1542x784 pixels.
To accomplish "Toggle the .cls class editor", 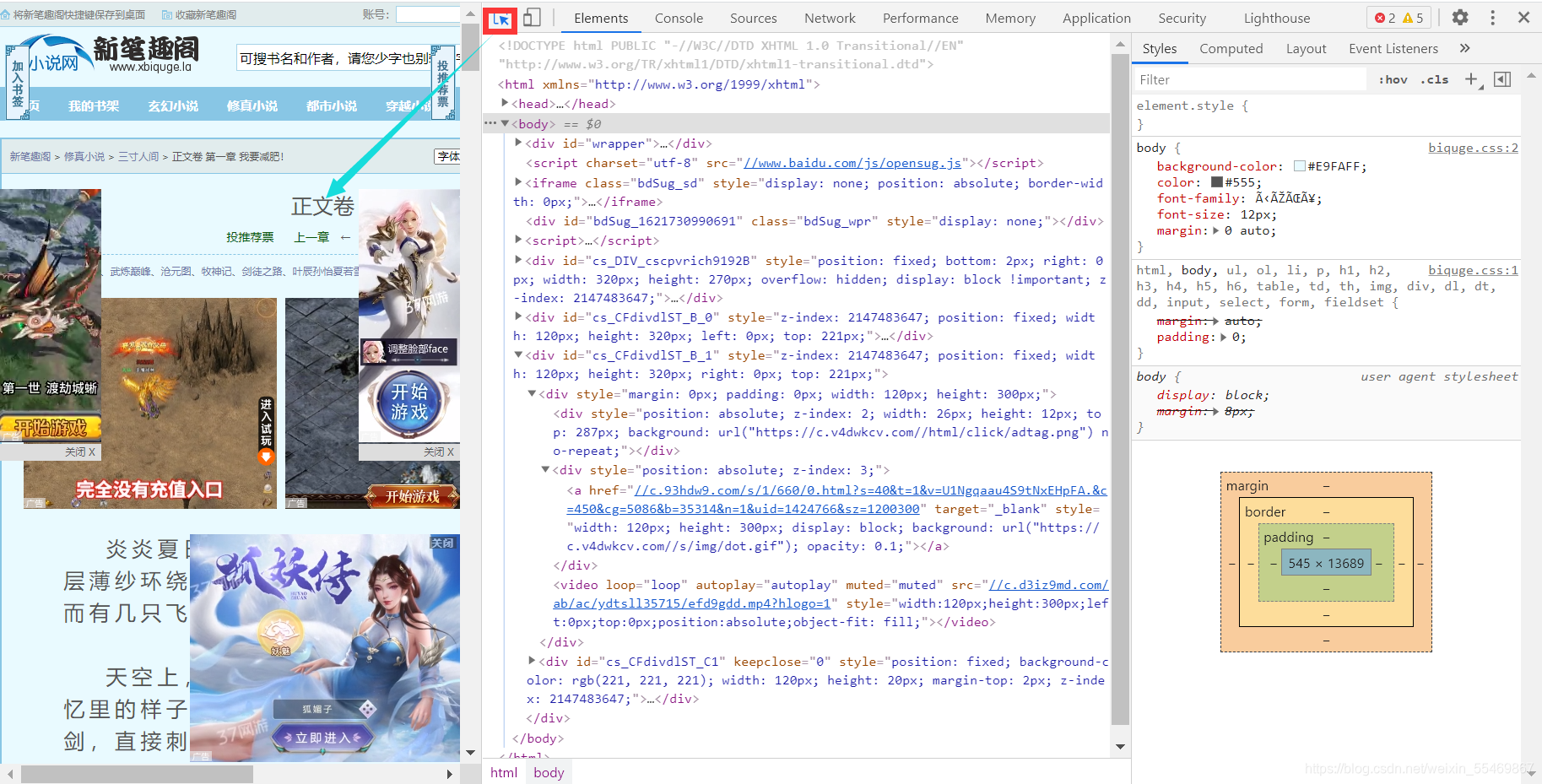I will tap(1434, 80).
